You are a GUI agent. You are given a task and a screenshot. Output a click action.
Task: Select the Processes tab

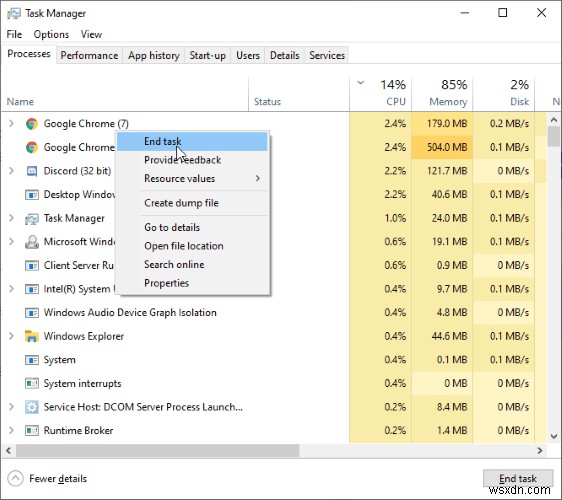pyautogui.click(x=29, y=54)
